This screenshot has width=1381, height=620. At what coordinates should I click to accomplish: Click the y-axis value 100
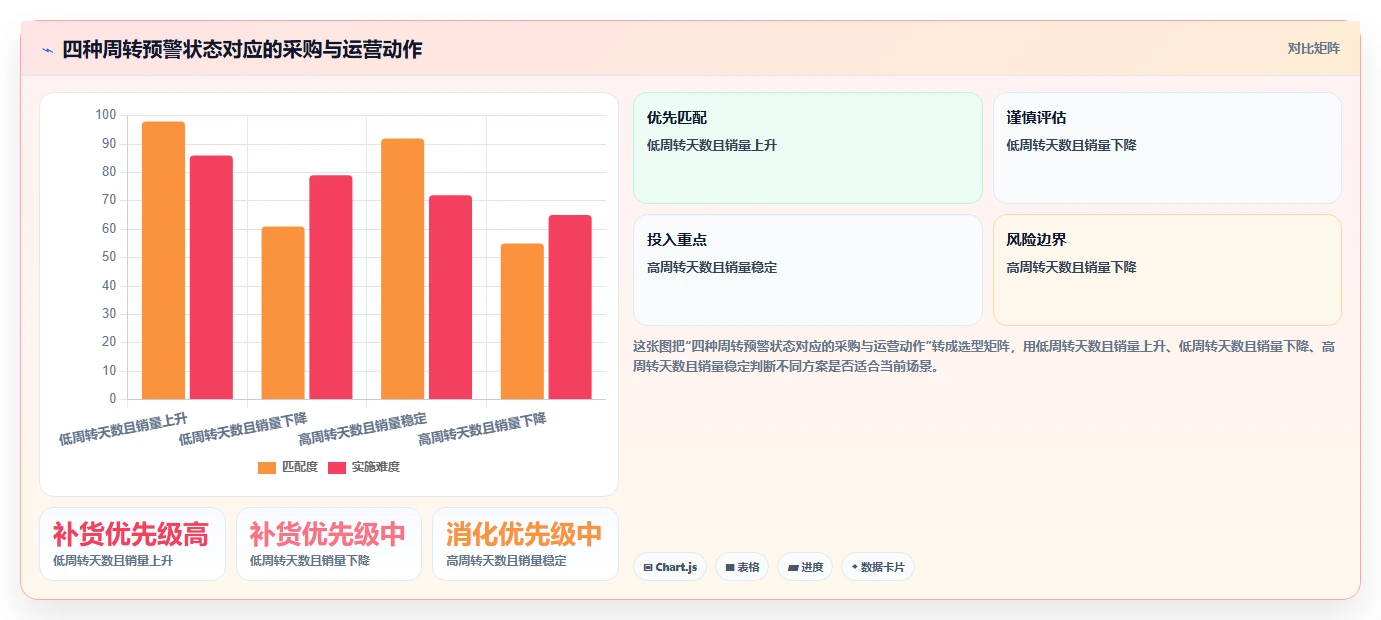pyautogui.click(x=106, y=115)
